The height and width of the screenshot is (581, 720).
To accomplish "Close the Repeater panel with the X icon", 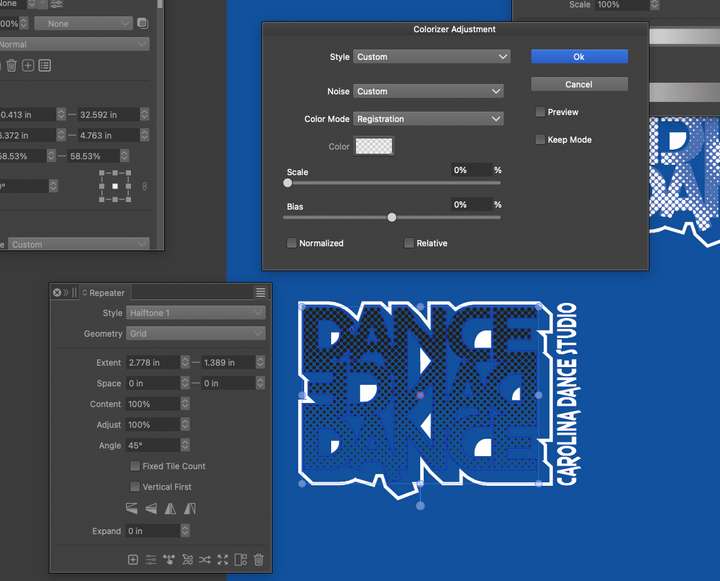I will point(57,293).
